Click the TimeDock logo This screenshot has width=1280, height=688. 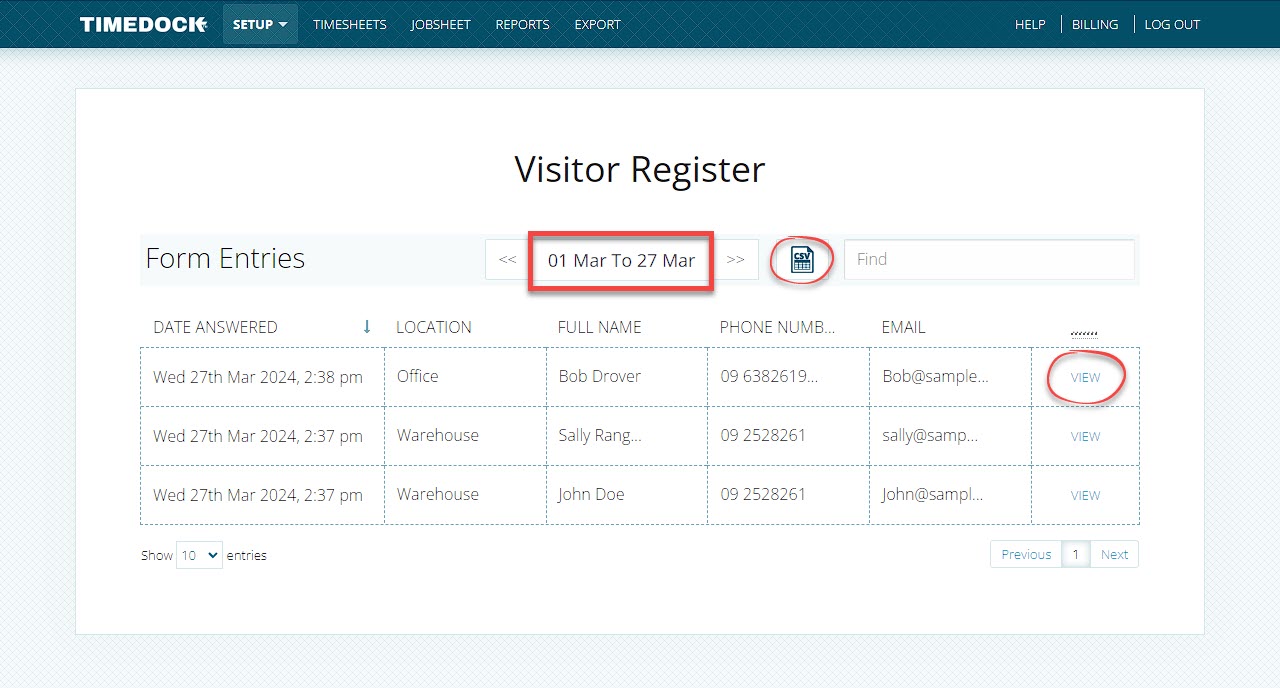143,24
